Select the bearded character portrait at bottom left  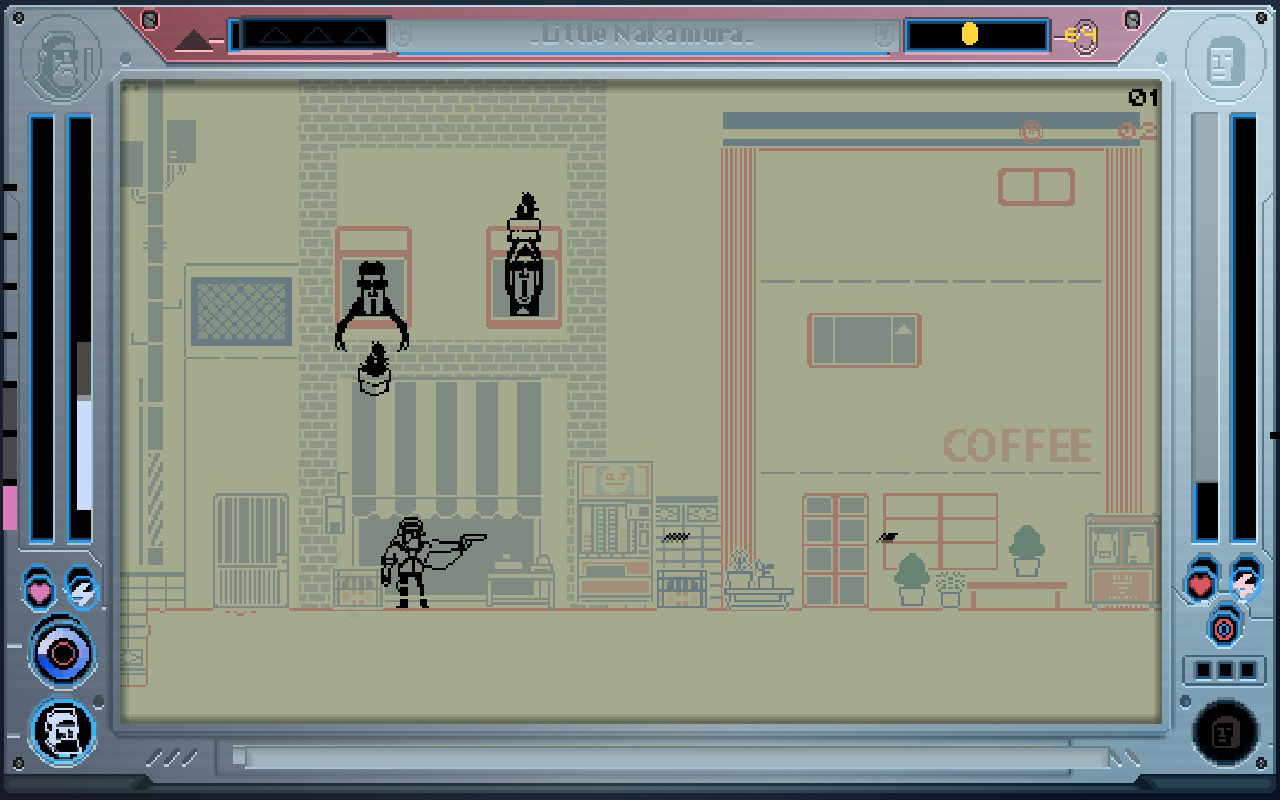click(63, 731)
